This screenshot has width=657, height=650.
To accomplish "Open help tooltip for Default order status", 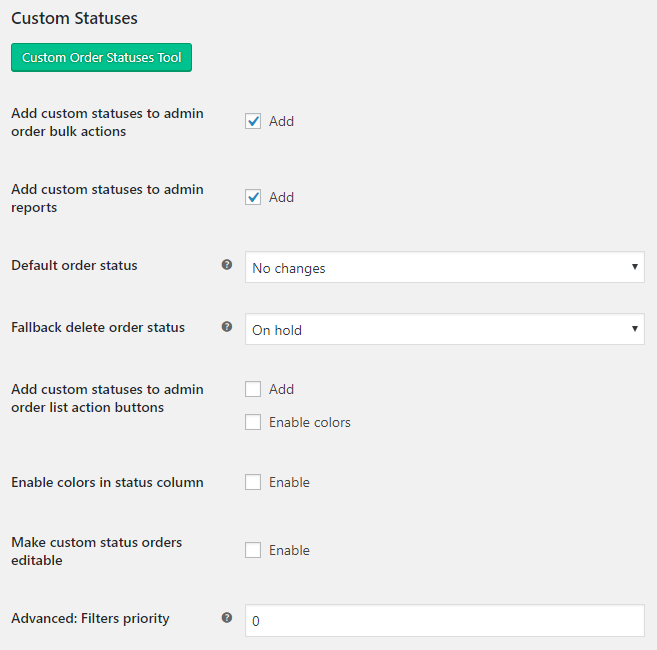I will tap(227, 264).
